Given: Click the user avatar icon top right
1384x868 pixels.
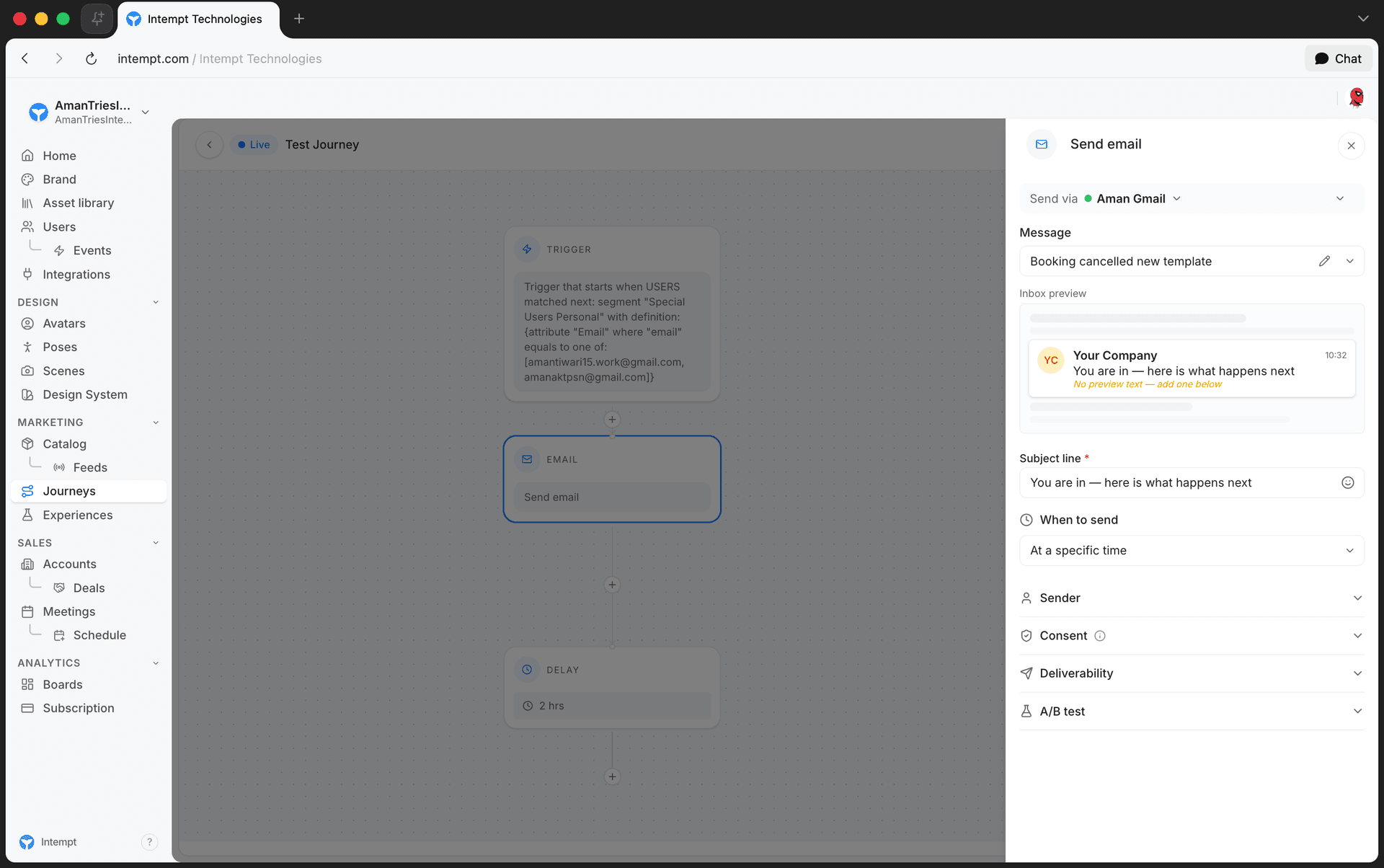Looking at the screenshot, I should (x=1357, y=97).
